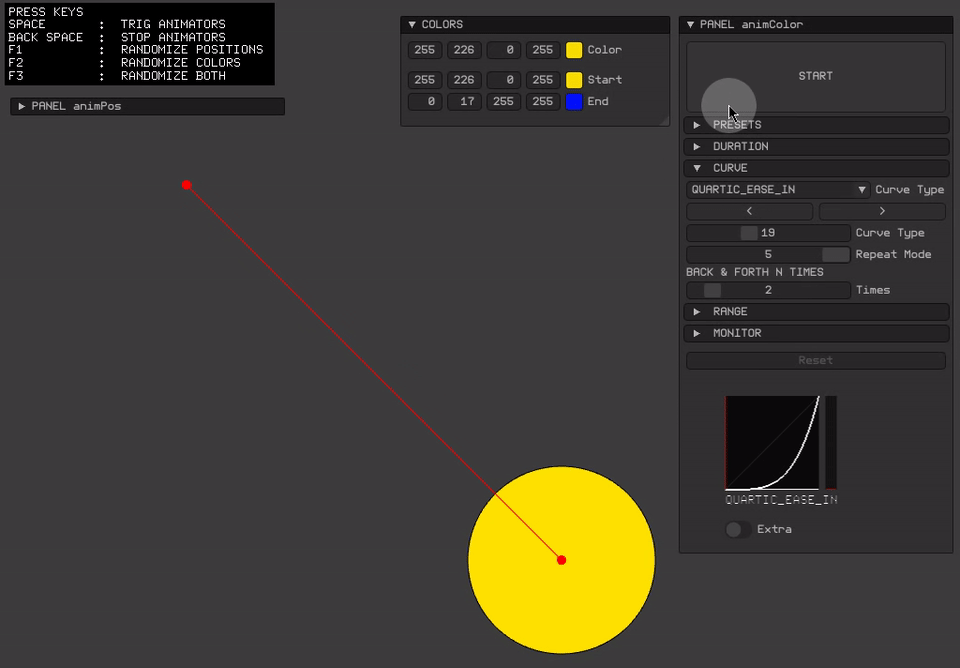960x668 pixels.
Task: Open the yellow Color swatch picker
Action: 574,50
